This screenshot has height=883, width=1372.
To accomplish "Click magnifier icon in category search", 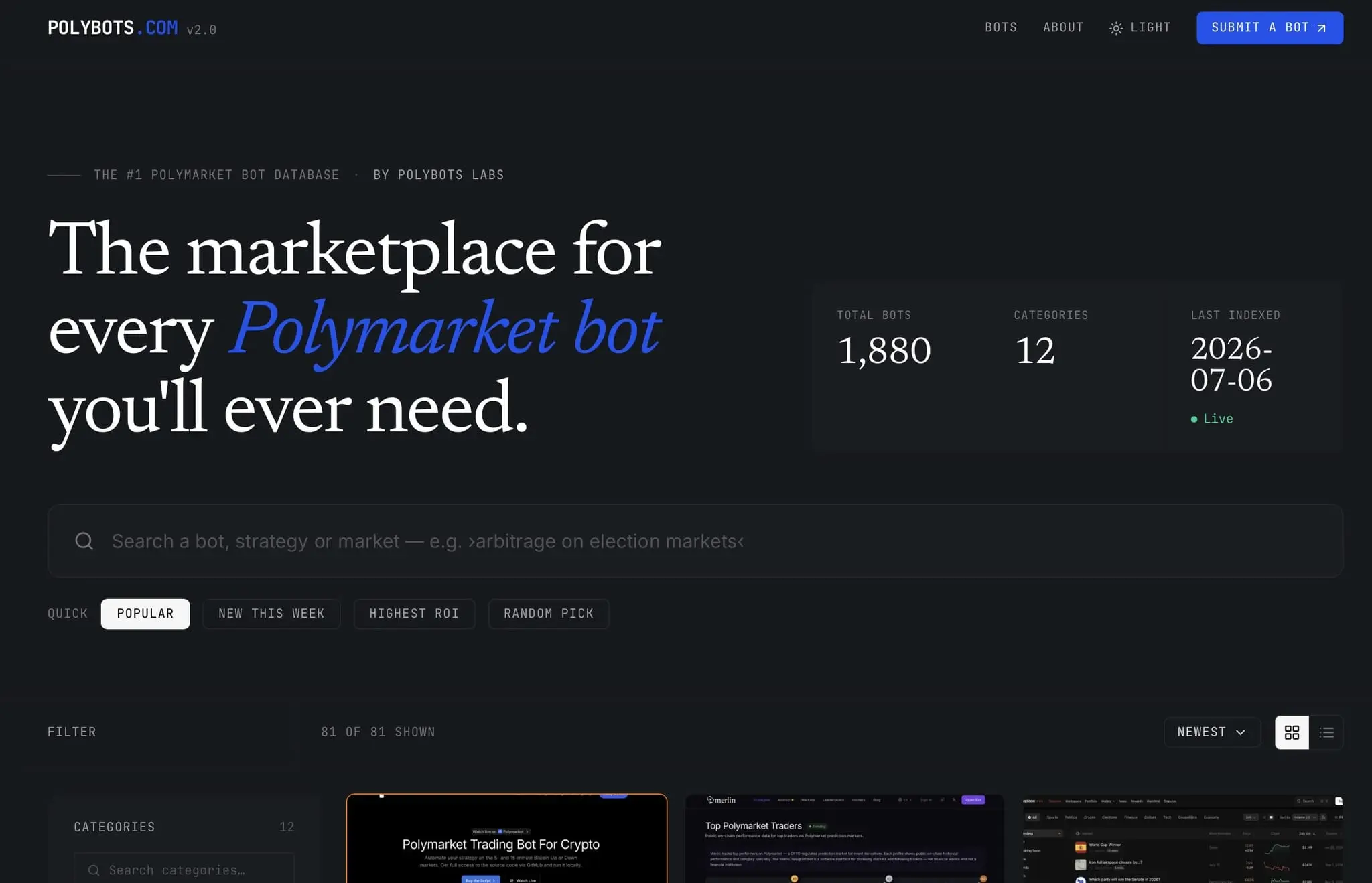I will [x=94, y=870].
